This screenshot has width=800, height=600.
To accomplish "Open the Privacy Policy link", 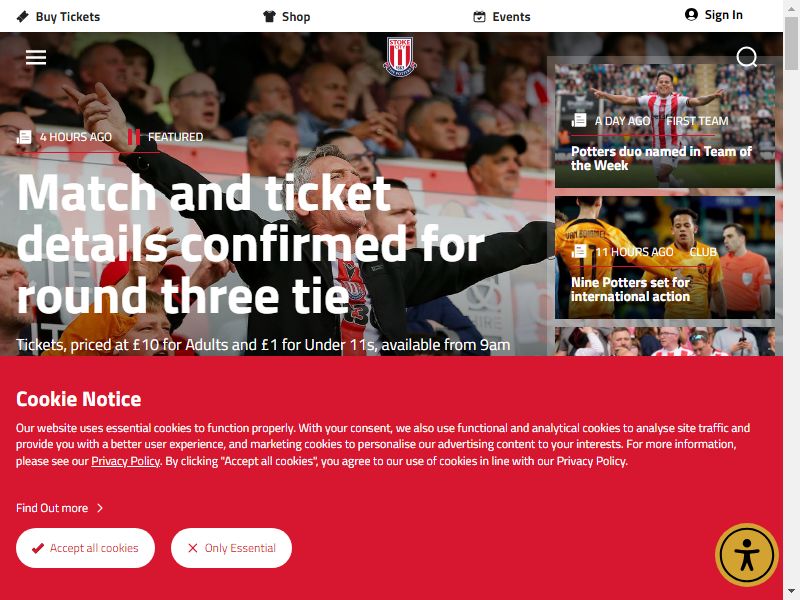I will point(126,461).
